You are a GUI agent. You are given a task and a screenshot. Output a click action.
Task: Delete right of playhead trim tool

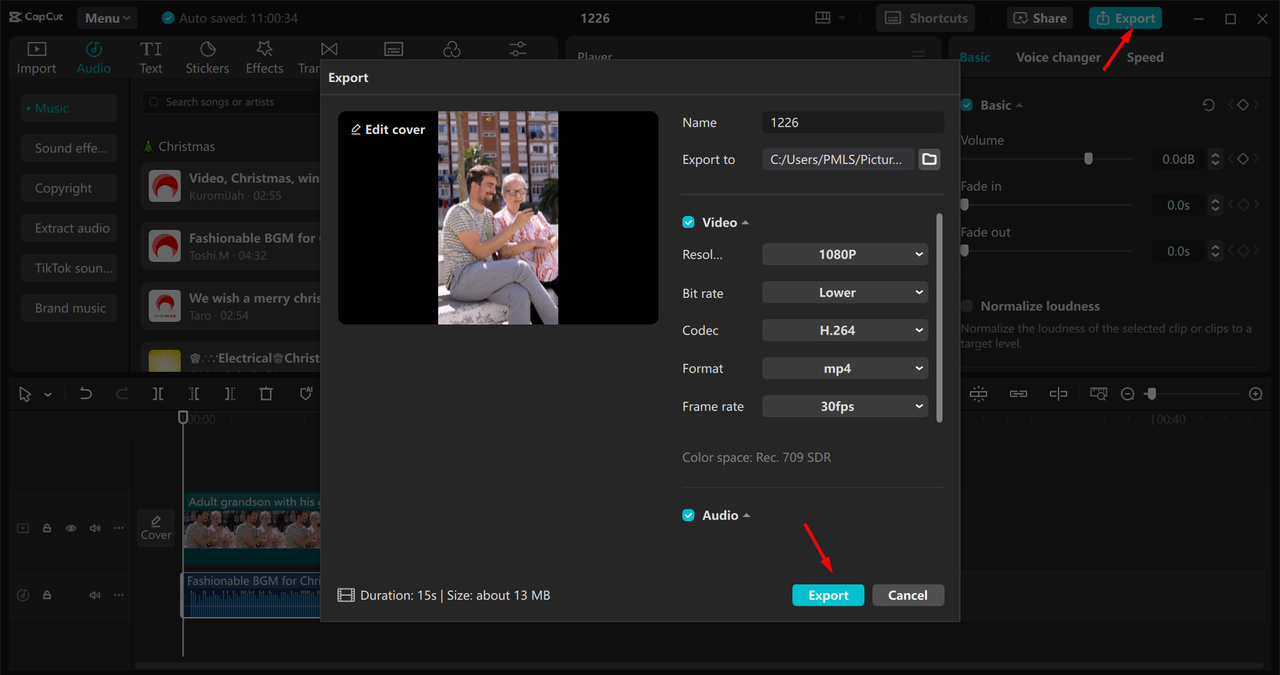tap(230, 394)
